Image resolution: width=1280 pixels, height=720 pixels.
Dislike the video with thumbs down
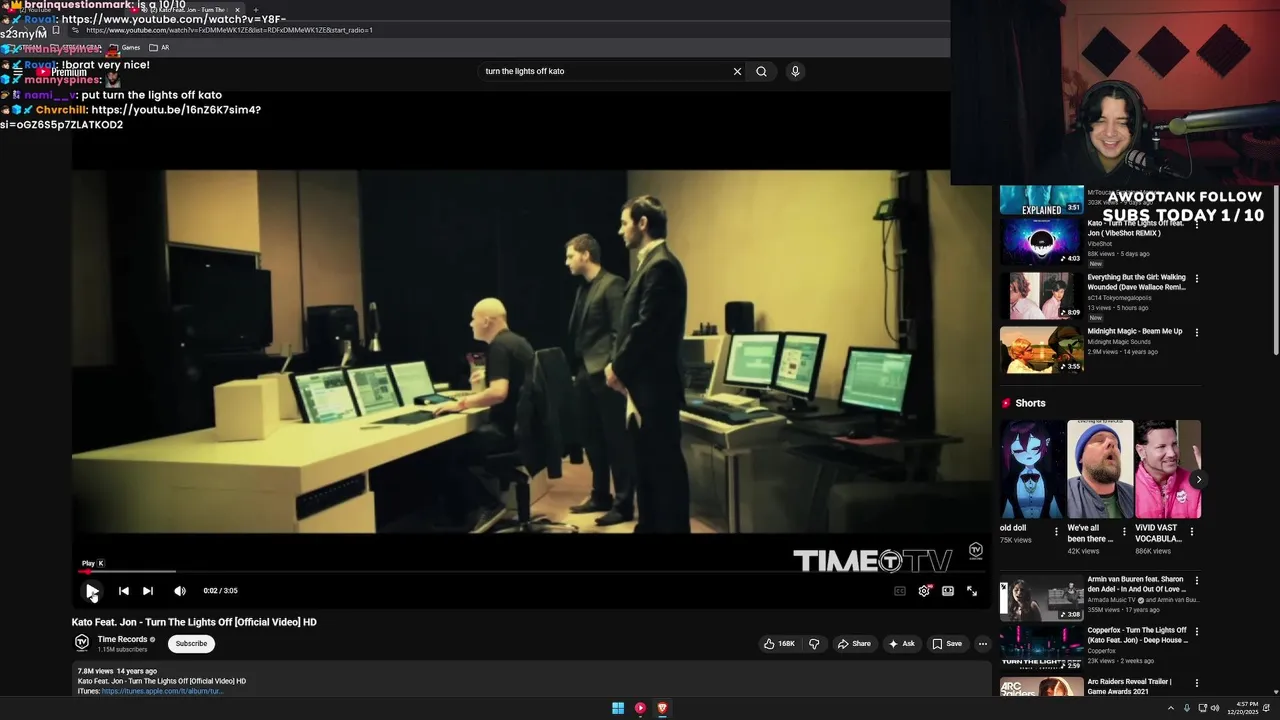pos(814,644)
